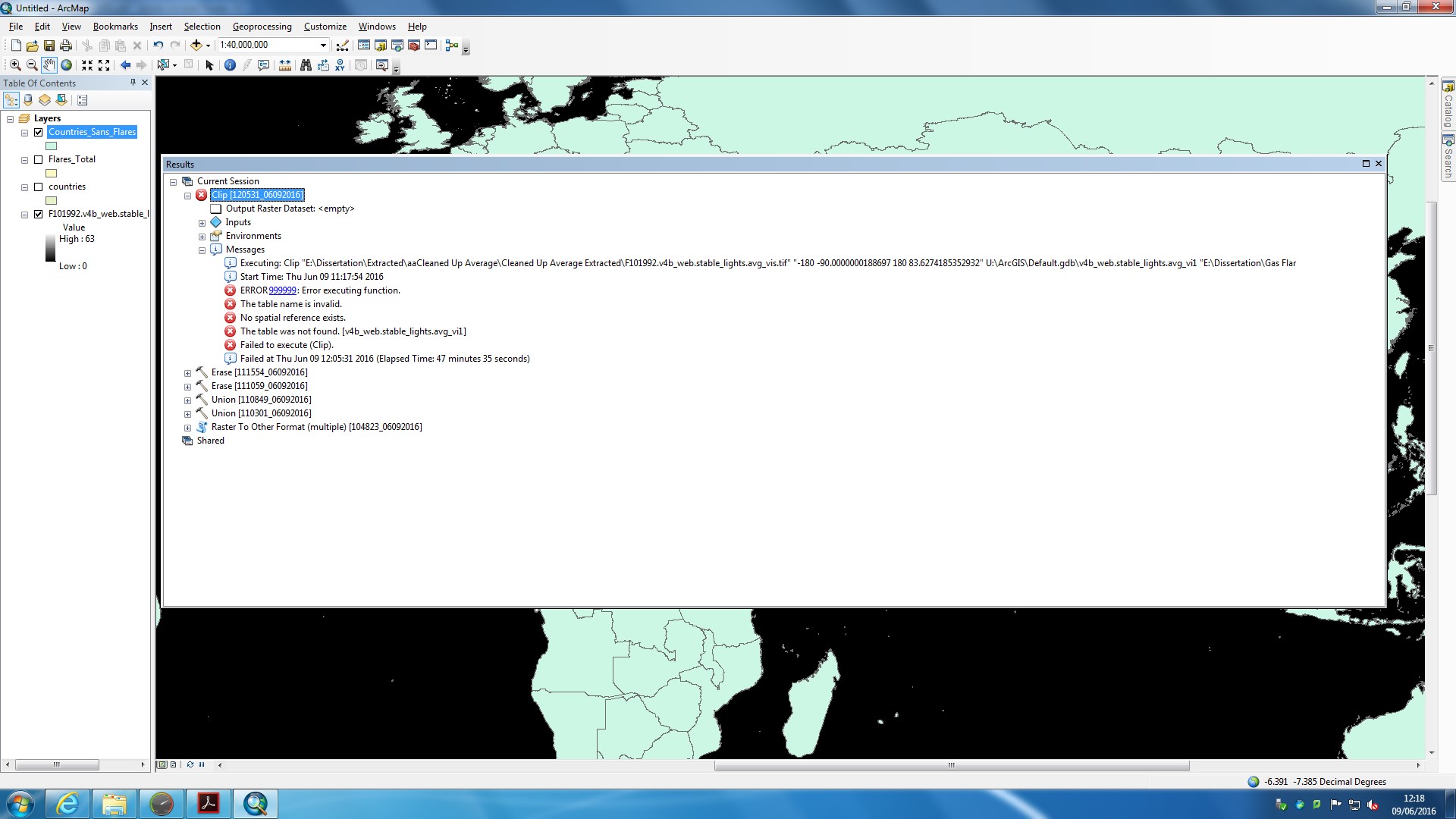Click the Countries_Sans_Flares symbol color swatch

pos(52,146)
